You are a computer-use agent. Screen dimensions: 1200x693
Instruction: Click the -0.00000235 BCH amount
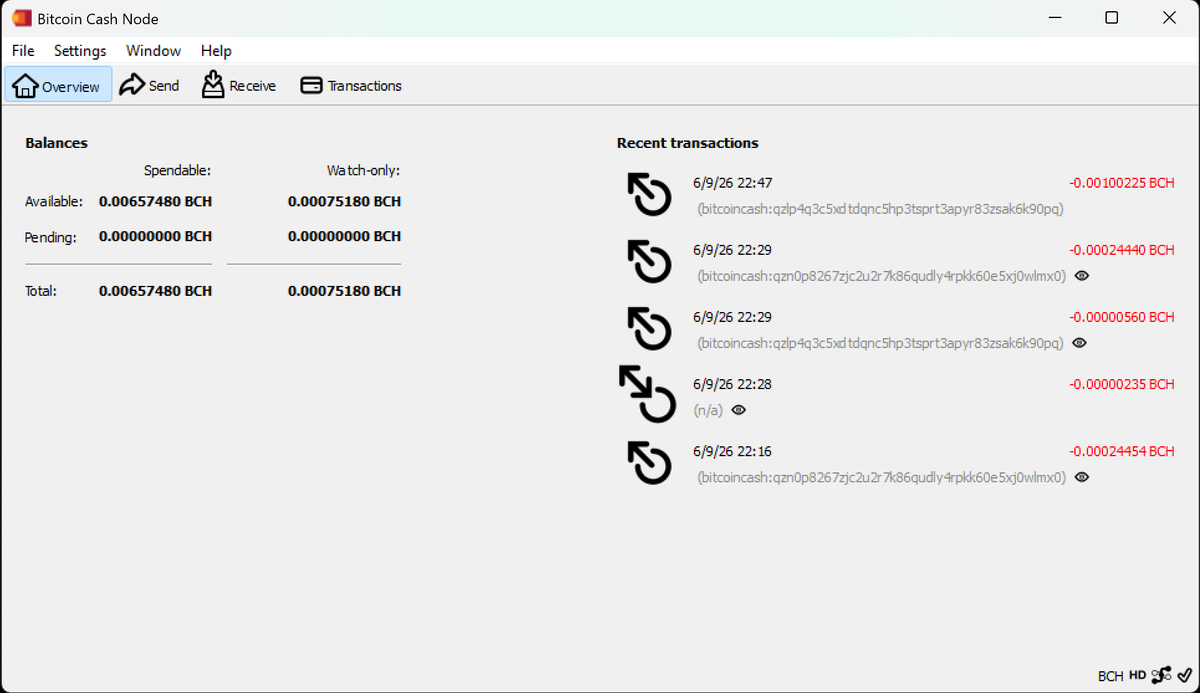[x=1121, y=384]
